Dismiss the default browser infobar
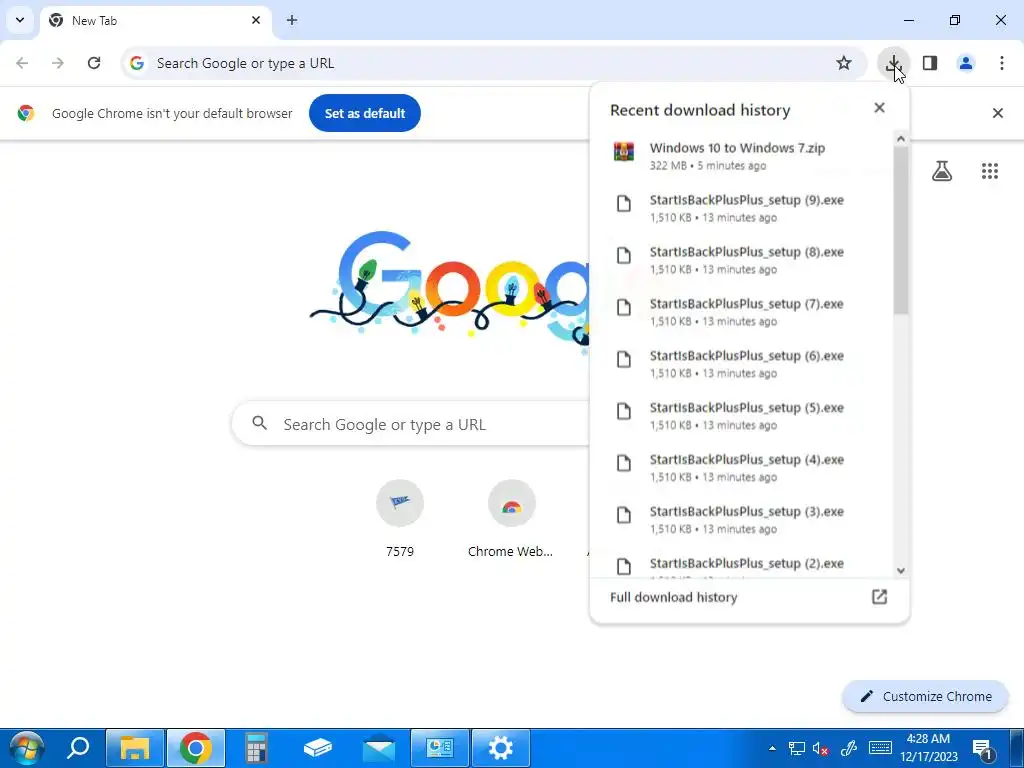1024x768 pixels. point(997,113)
